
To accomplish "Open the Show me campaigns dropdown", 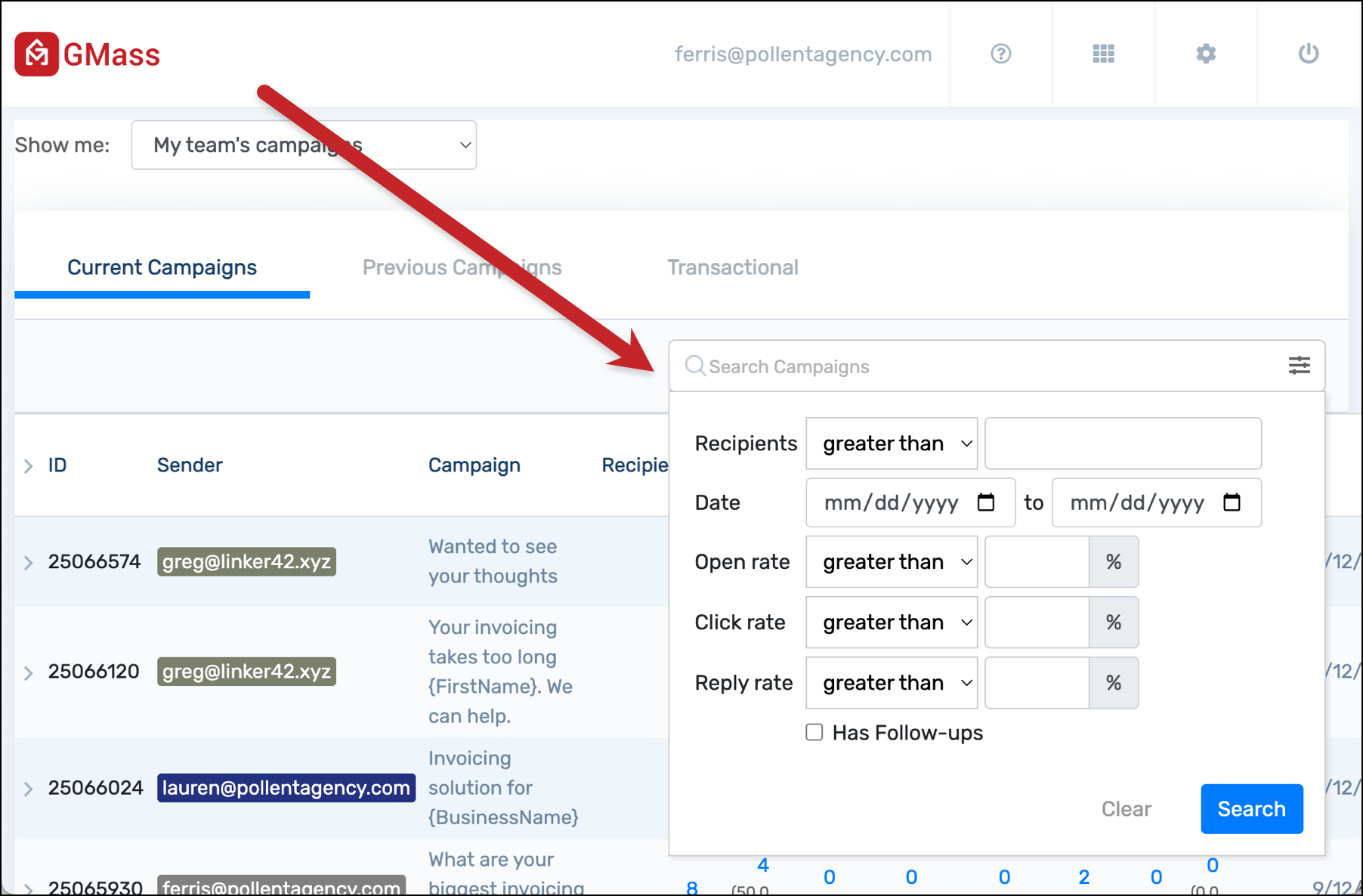I will pos(304,145).
